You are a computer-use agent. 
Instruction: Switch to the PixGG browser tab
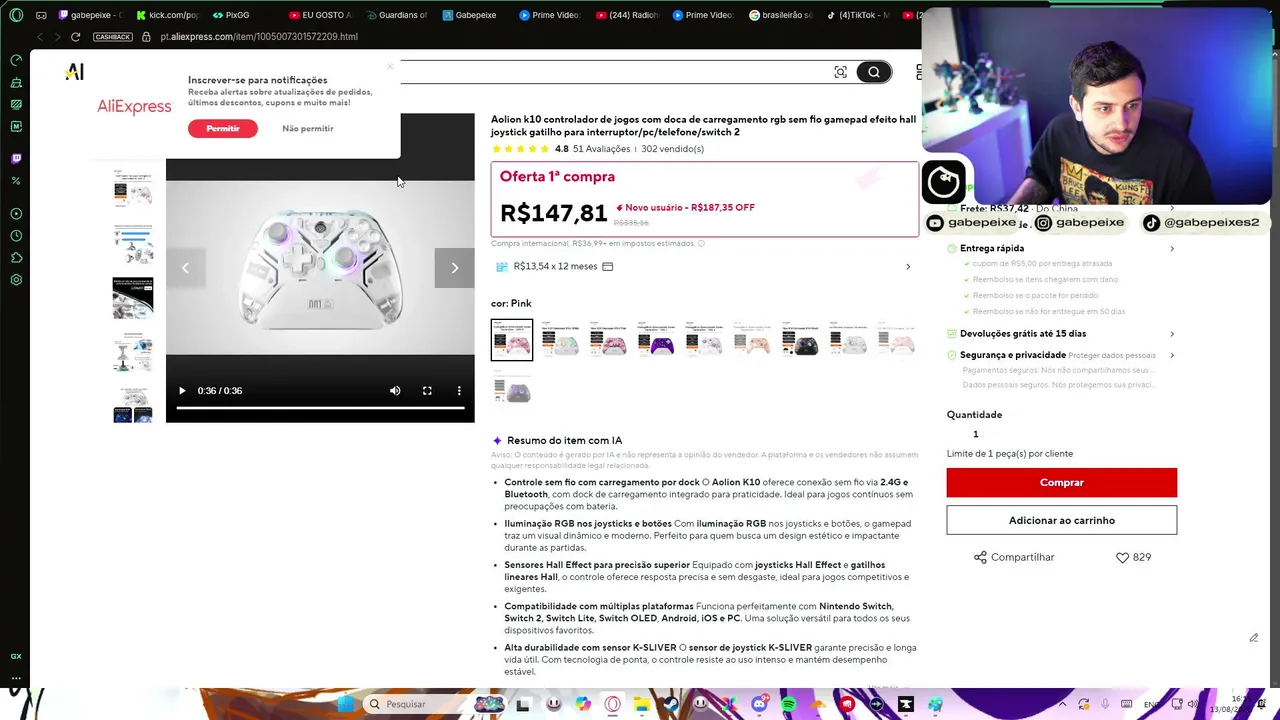tap(232, 15)
